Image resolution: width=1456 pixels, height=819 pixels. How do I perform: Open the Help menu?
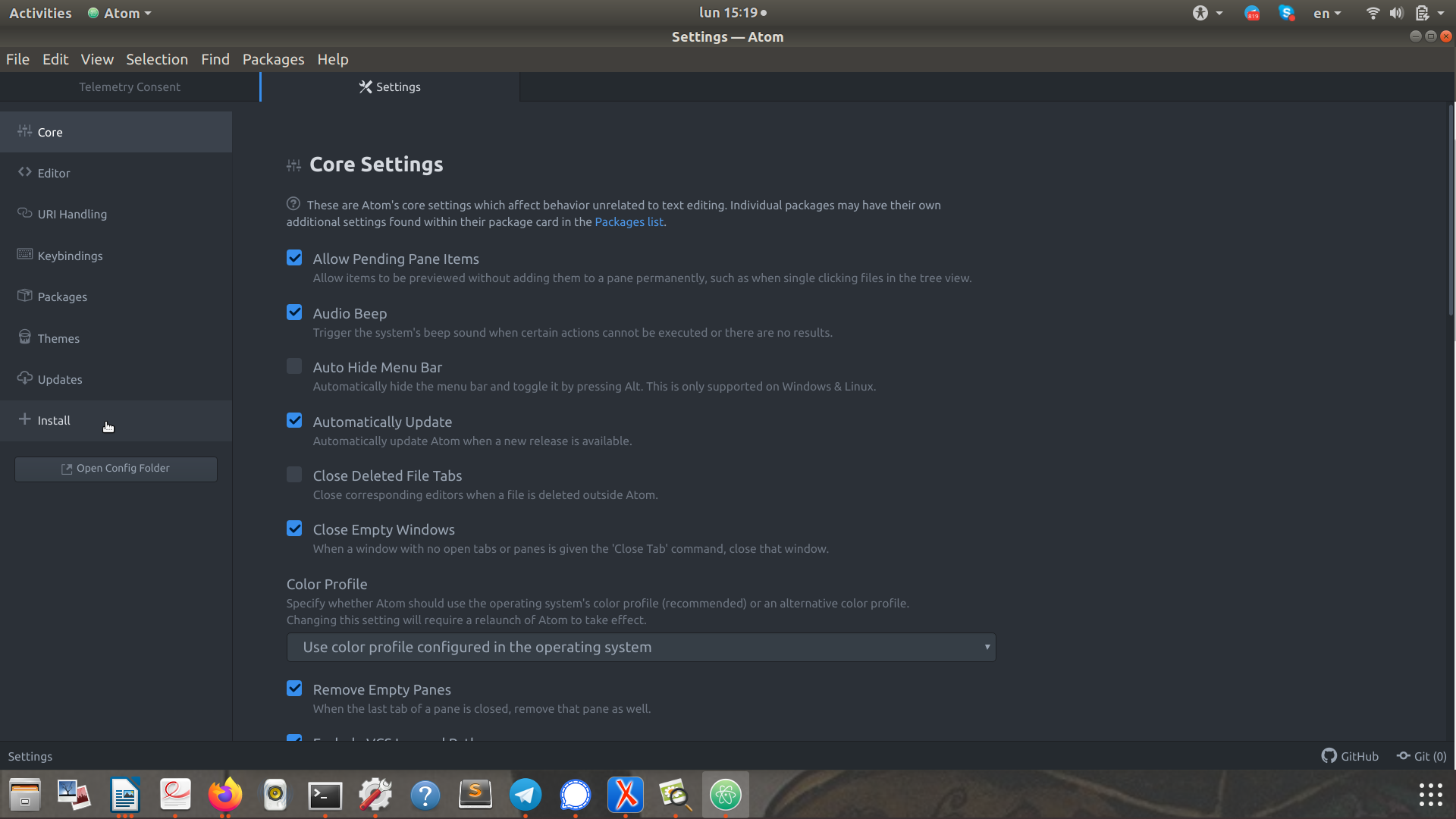pos(333,59)
